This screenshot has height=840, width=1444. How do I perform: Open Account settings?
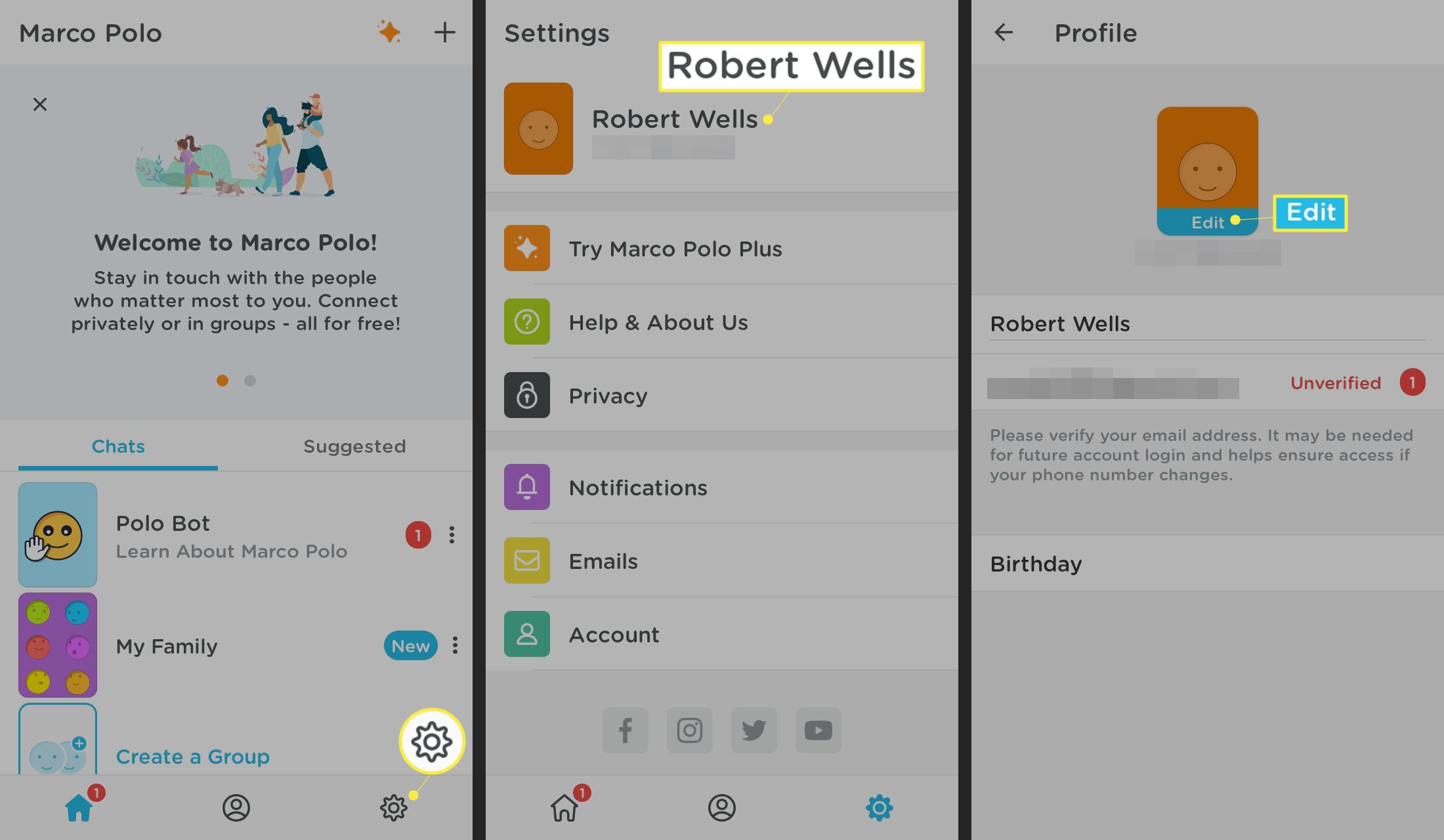pyautogui.click(x=614, y=634)
